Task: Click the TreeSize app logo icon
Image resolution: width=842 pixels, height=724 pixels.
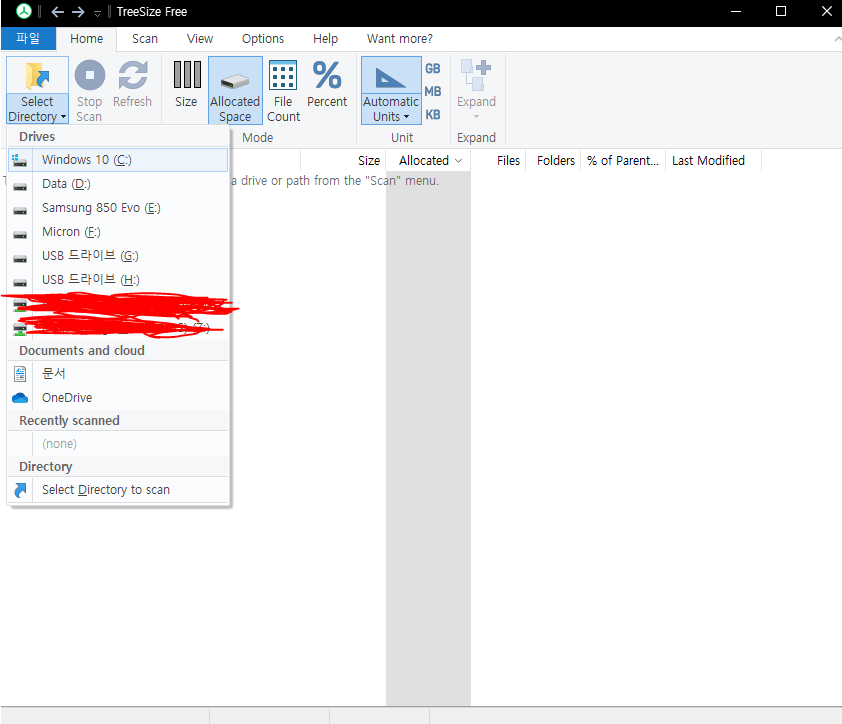Action: tap(24, 11)
